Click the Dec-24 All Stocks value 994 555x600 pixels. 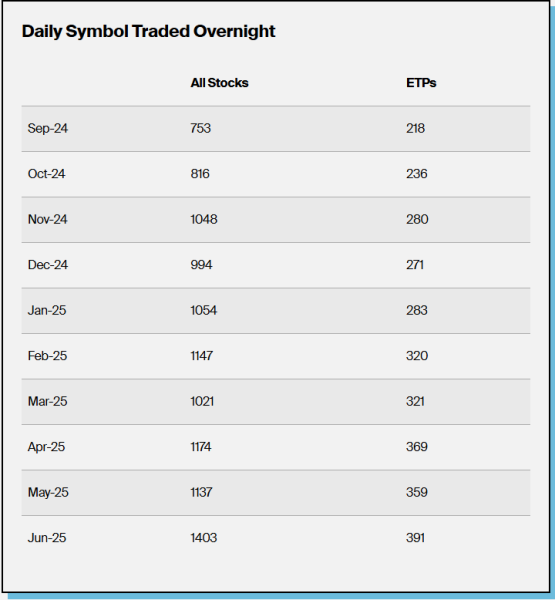(x=201, y=265)
